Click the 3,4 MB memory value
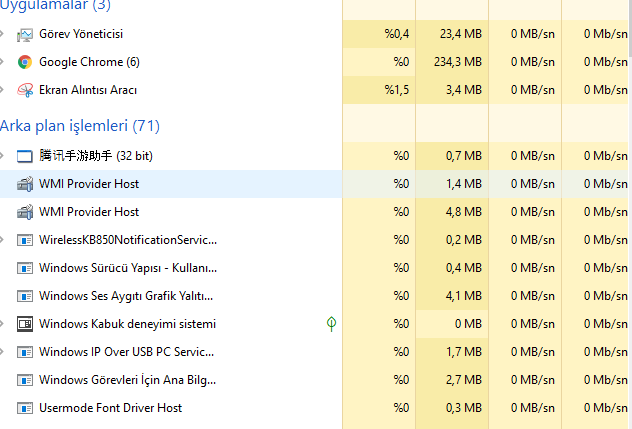 click(x=464, y=90)
